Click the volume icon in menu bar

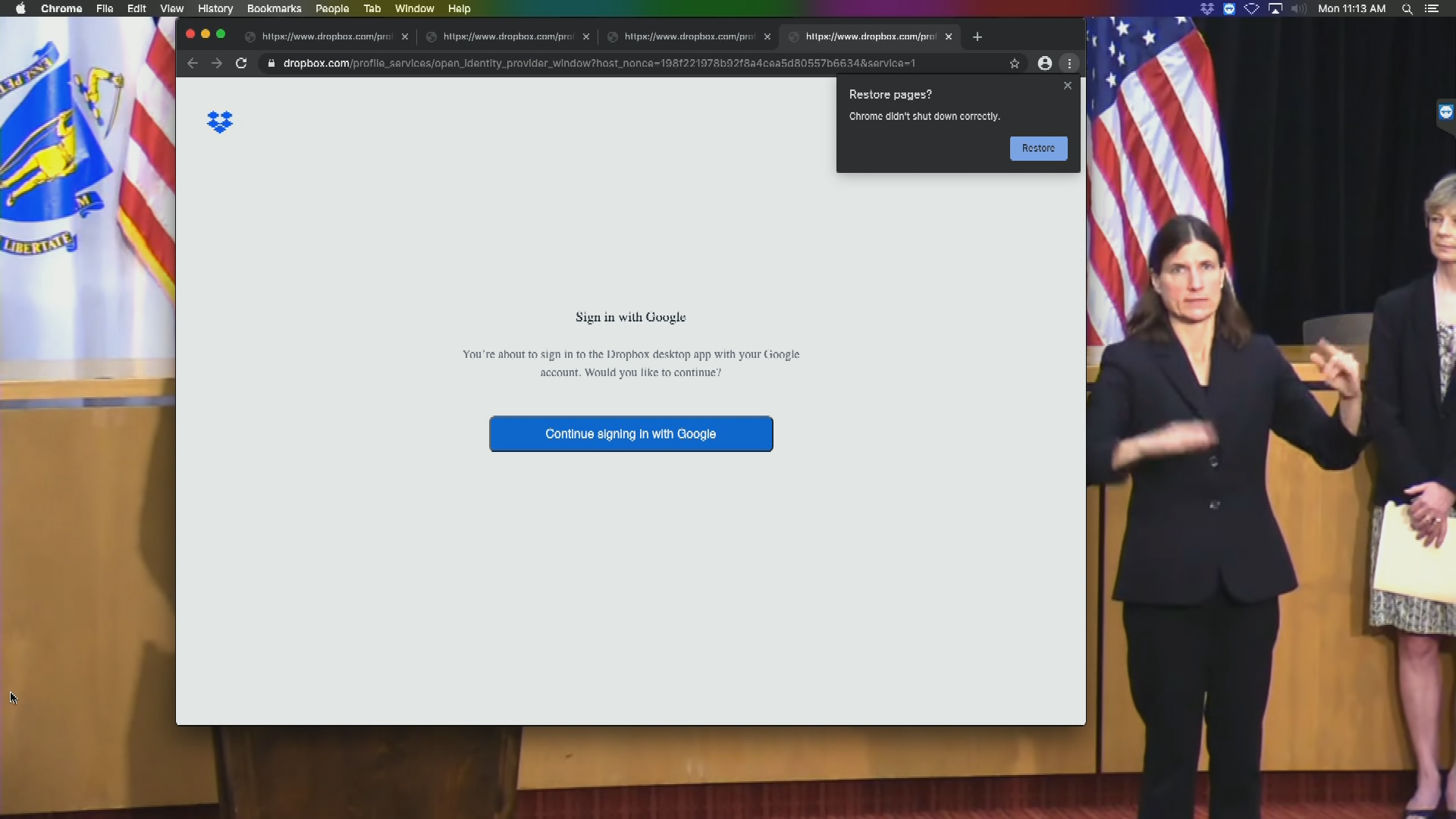pyautogui.click(x=1298, y=8)
